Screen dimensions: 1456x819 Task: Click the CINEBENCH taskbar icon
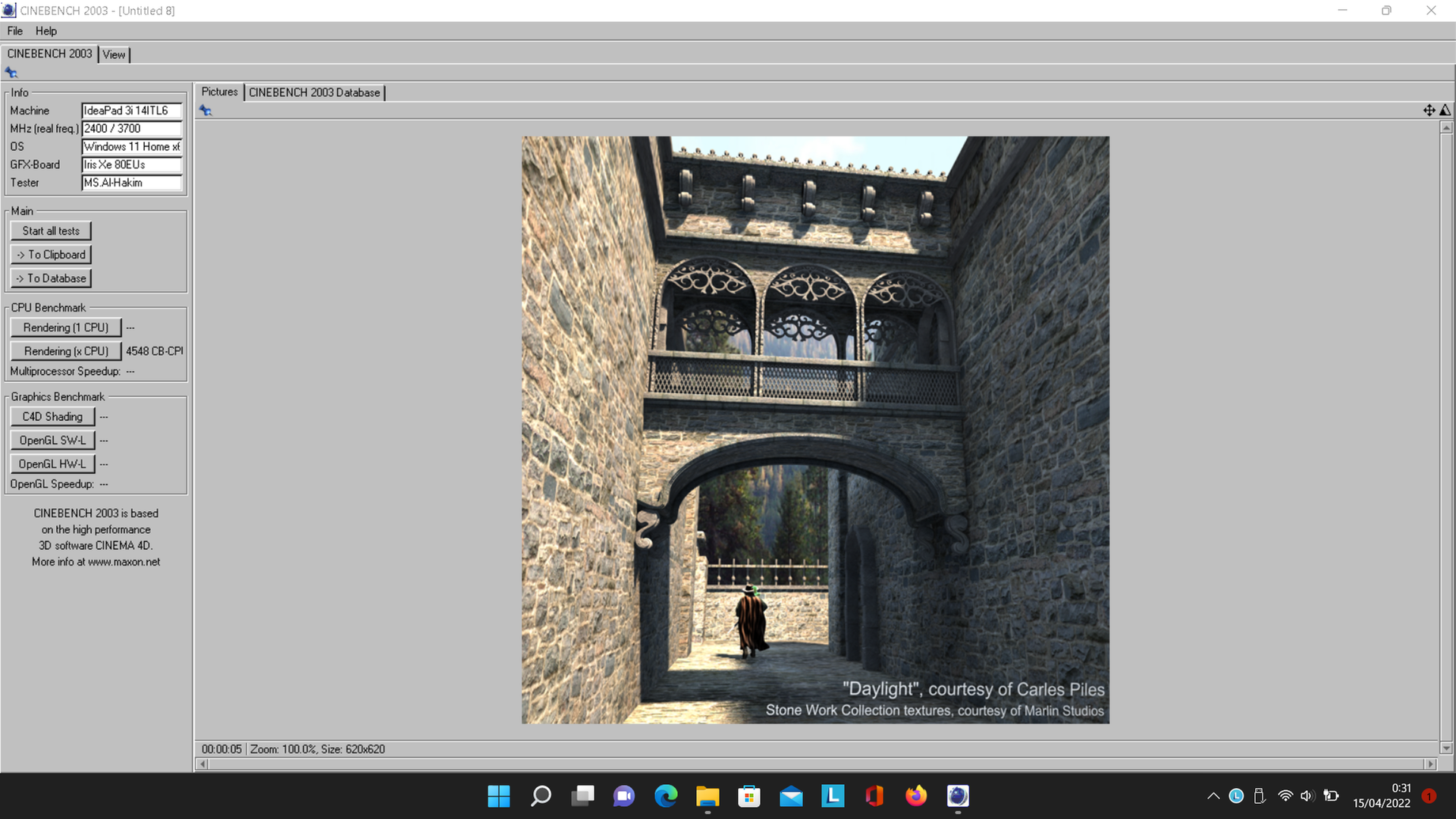(958, 796)
